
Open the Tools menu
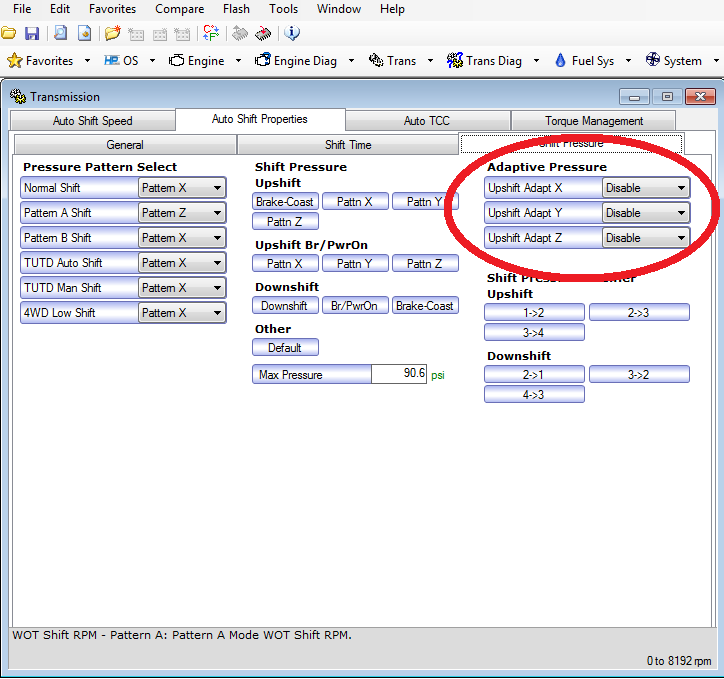tap(283, 9)
